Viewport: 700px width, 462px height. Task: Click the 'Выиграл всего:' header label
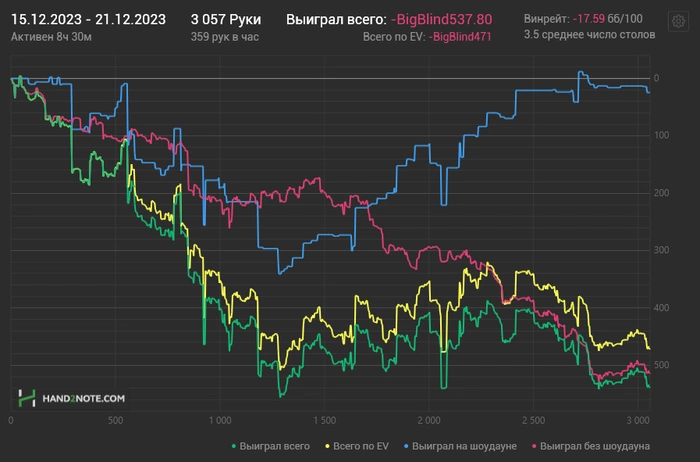tap(336, 20)
